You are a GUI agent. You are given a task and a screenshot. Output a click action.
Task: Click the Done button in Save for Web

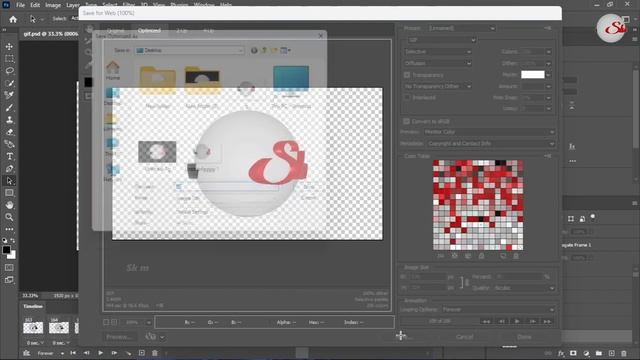tap(524, 337)
